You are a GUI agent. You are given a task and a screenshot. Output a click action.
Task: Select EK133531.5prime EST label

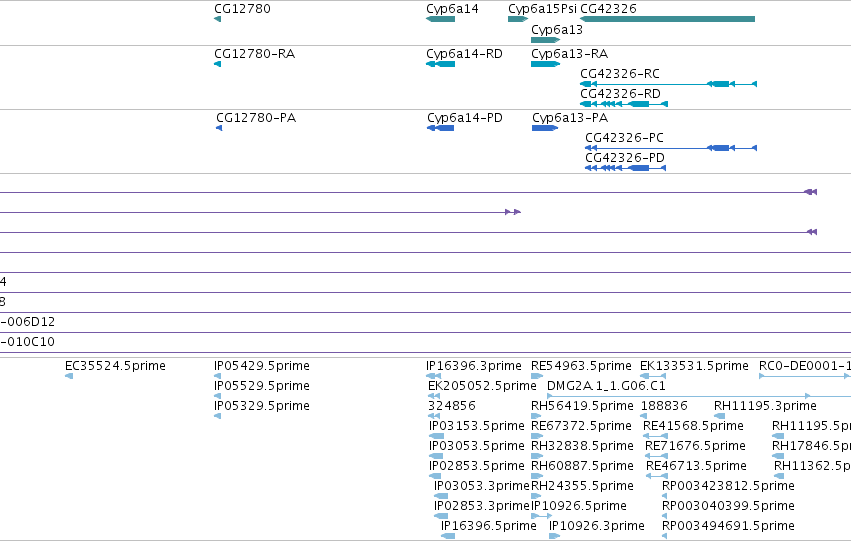pyautogui.click(x=694, y=366)
